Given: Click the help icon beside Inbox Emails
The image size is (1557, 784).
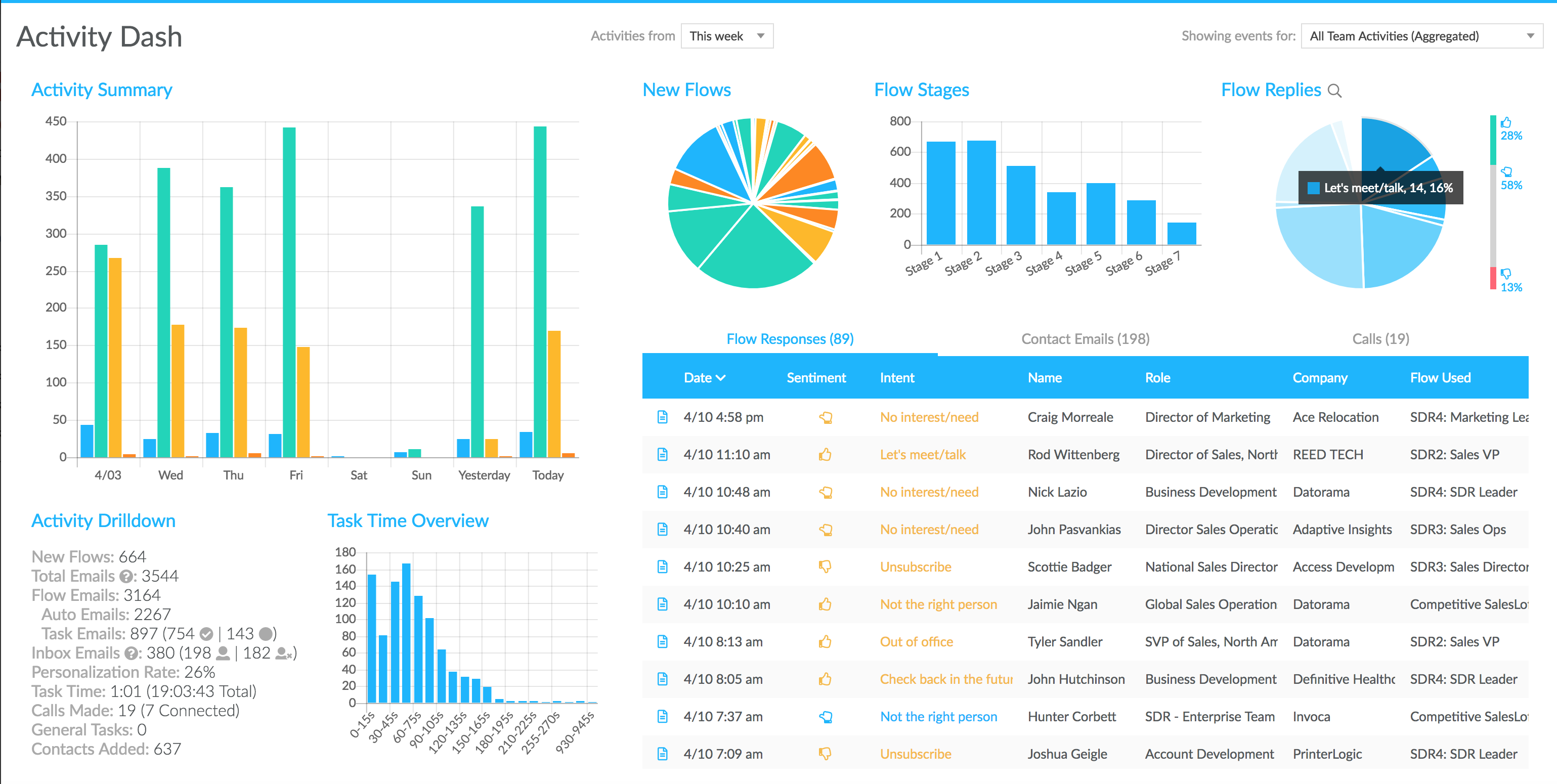Looking at the screenshot, I should [x=131, y=654].
